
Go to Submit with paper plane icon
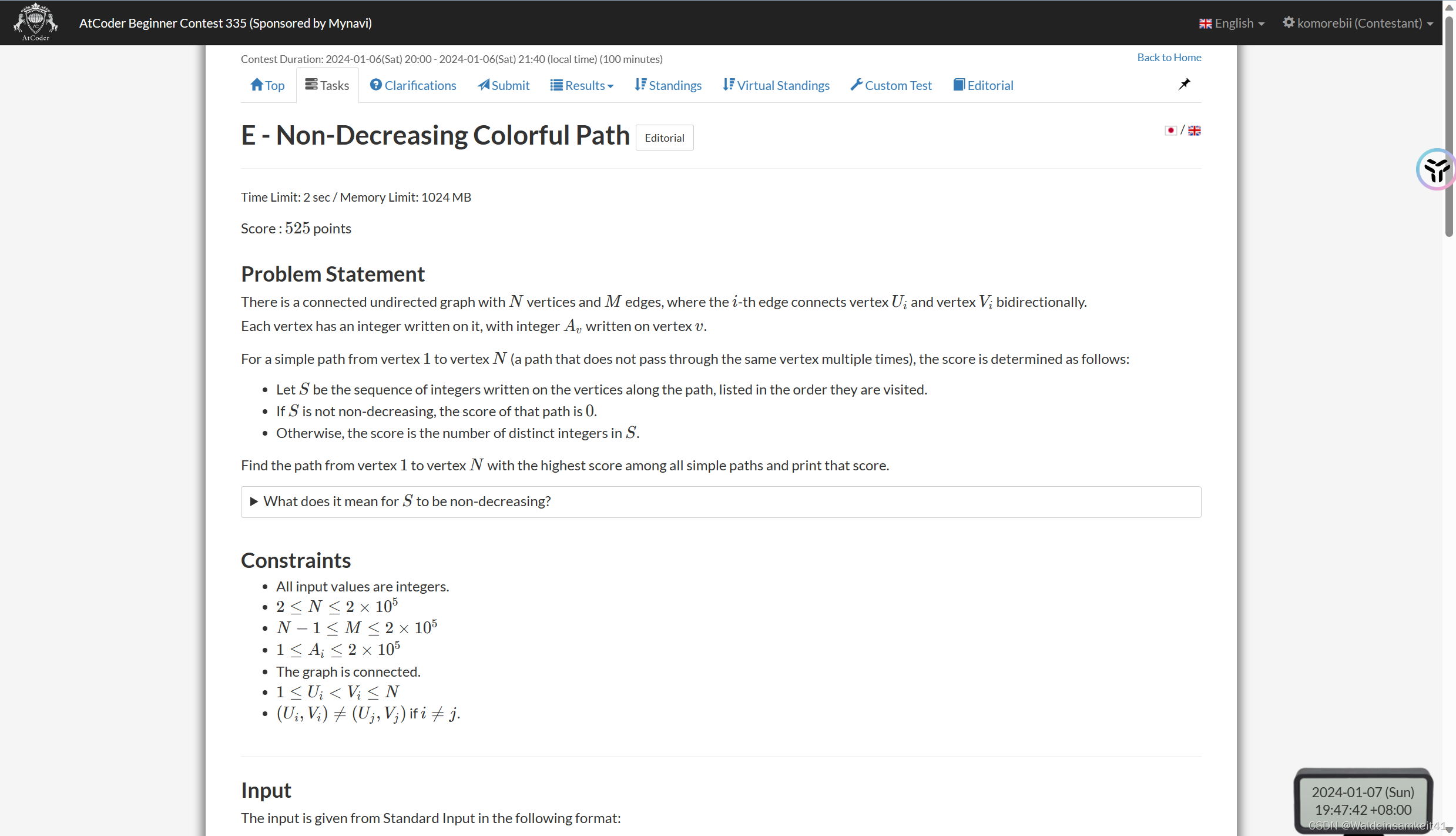pos(504,86)
